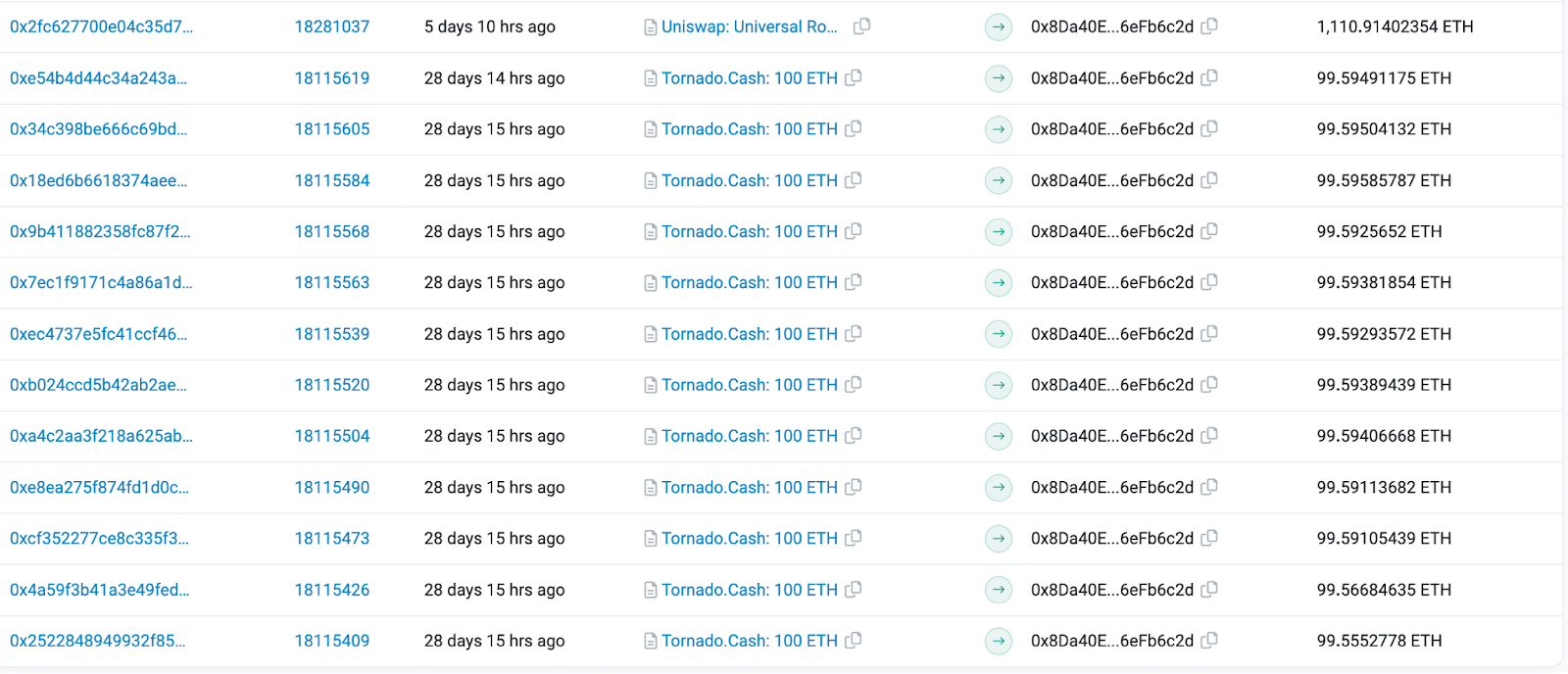Open transaction hash 0x2fc627700e04c35d7...
This screenshot has width=1568, height=674.
point(101,26)
